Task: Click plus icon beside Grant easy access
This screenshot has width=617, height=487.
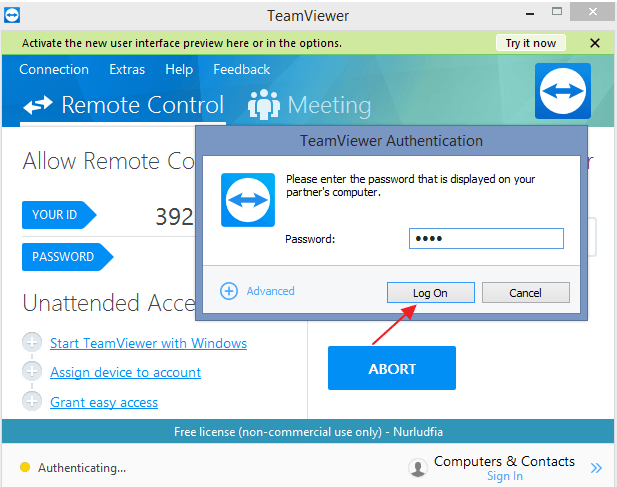Action: pos(32,401)
